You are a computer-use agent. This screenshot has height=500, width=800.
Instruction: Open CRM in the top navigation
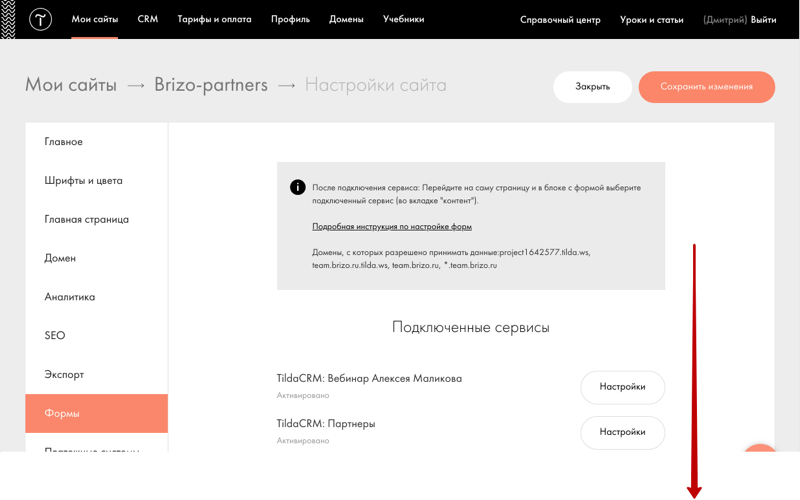[147, 19]
